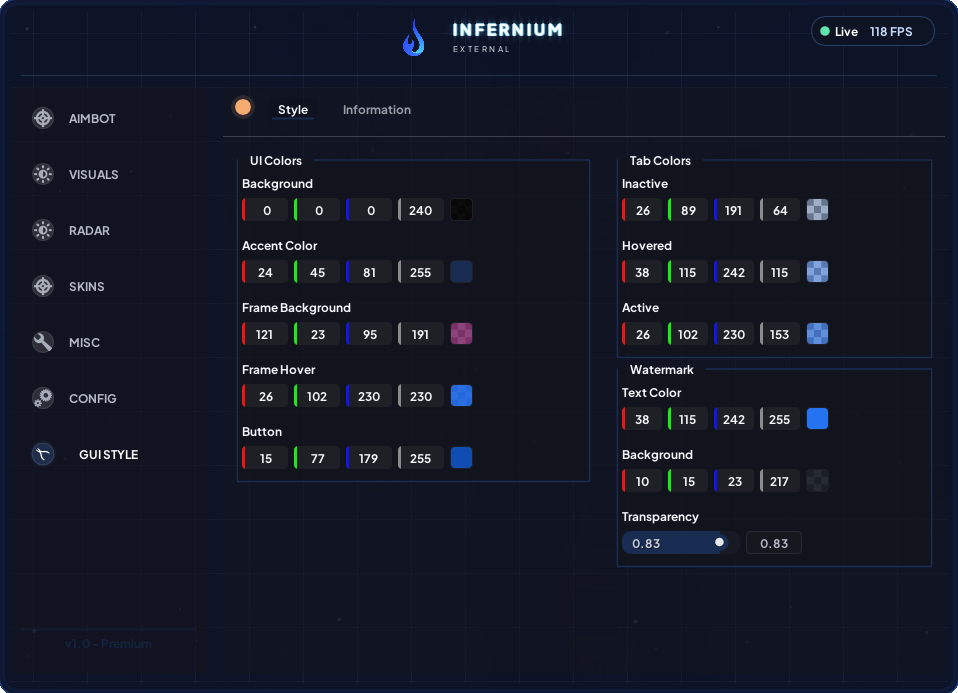Screen dimensions: 958x693
Task: Click Button green field 77
Action: (x=316, y=458)
